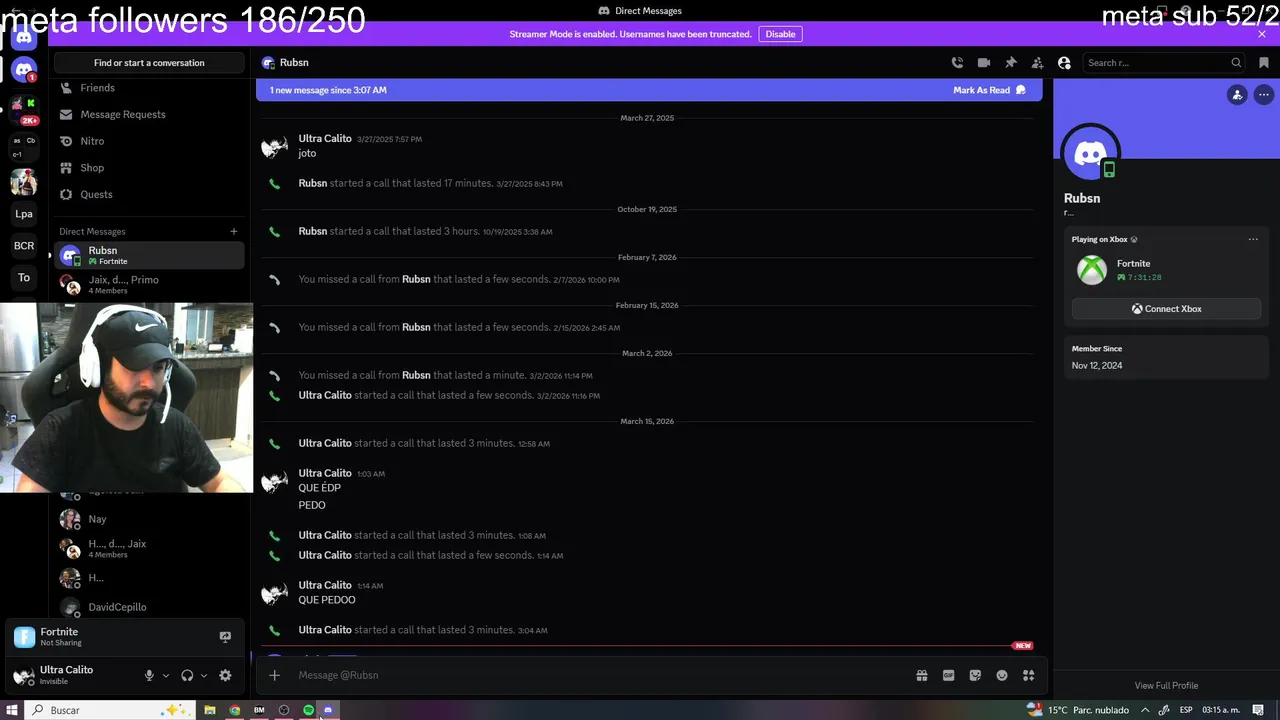Image resolution: width=1280 pixels, height=720 pixels.
Task: Open the inbox bookmark icon
Action: [x=1264, y=63]
